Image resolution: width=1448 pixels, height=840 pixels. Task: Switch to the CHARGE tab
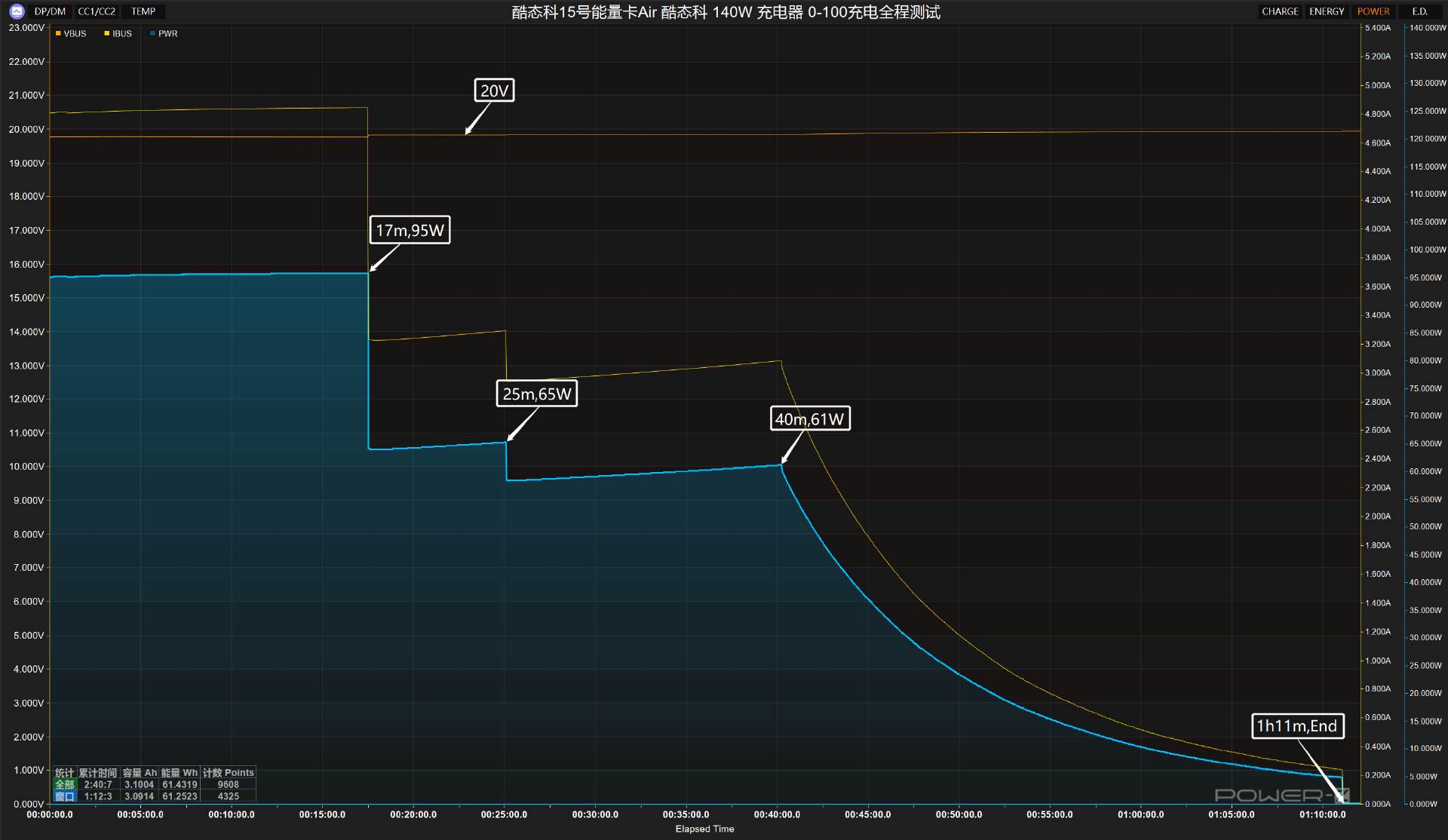pos(1280,11)
